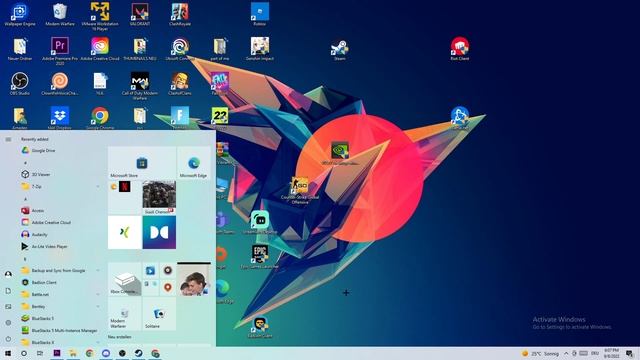
Task: Open the Streamlabs desktop shortcut
Action: (260, 222)
